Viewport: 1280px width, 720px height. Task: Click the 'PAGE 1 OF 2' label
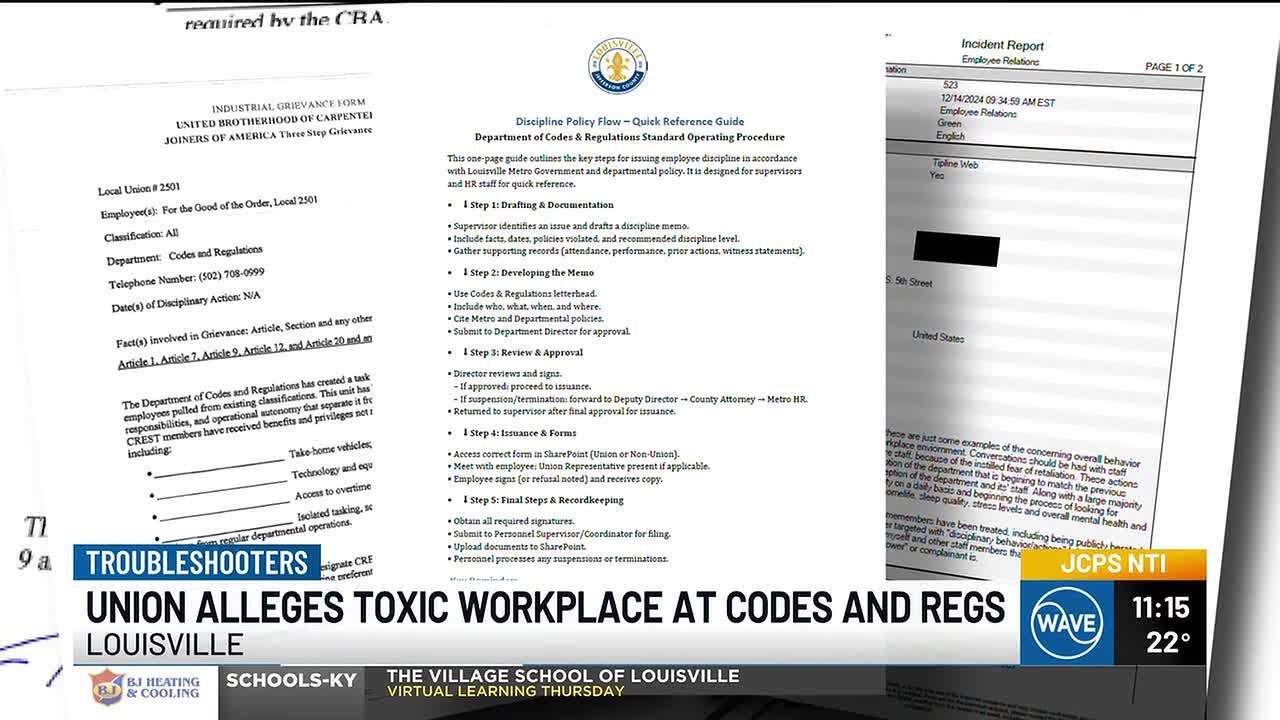[x=1174, y=68]
